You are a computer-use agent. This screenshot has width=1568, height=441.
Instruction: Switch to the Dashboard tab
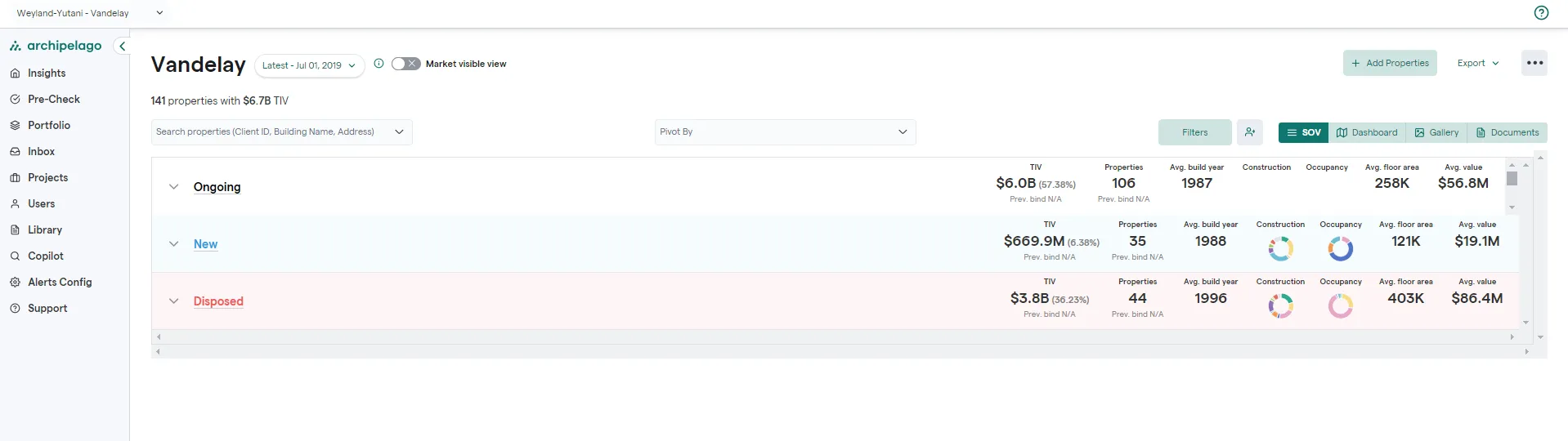1367,132
